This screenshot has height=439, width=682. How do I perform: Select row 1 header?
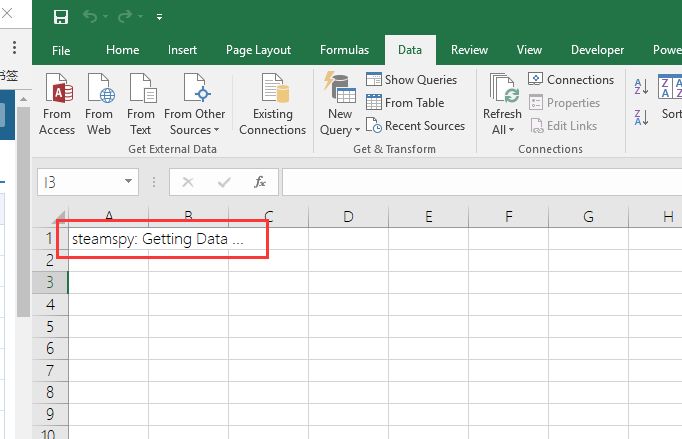pyautogui.click(x=50, y=238)
